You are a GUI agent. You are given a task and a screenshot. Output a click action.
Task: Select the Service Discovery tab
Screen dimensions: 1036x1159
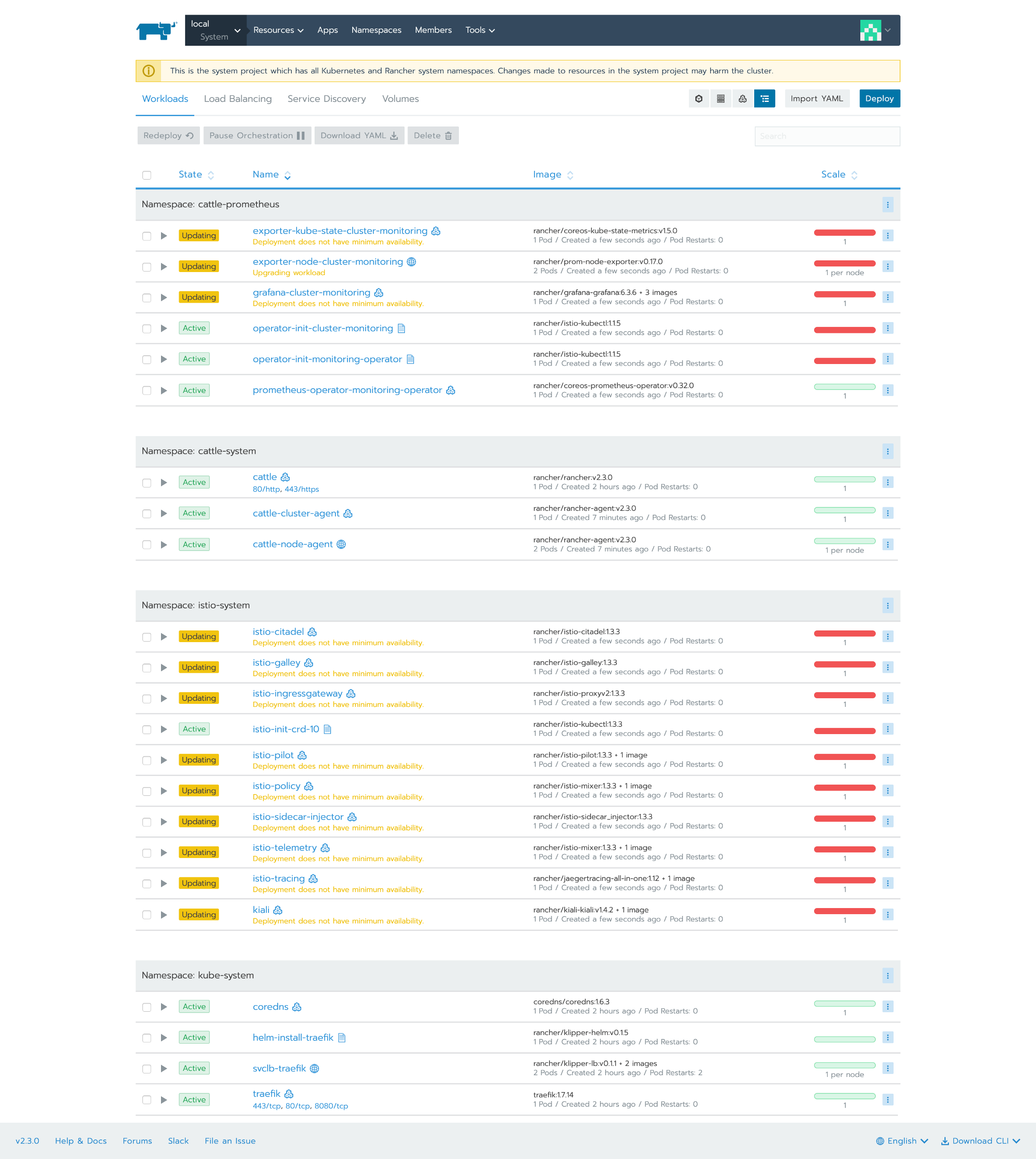click(x=326, y=98)
